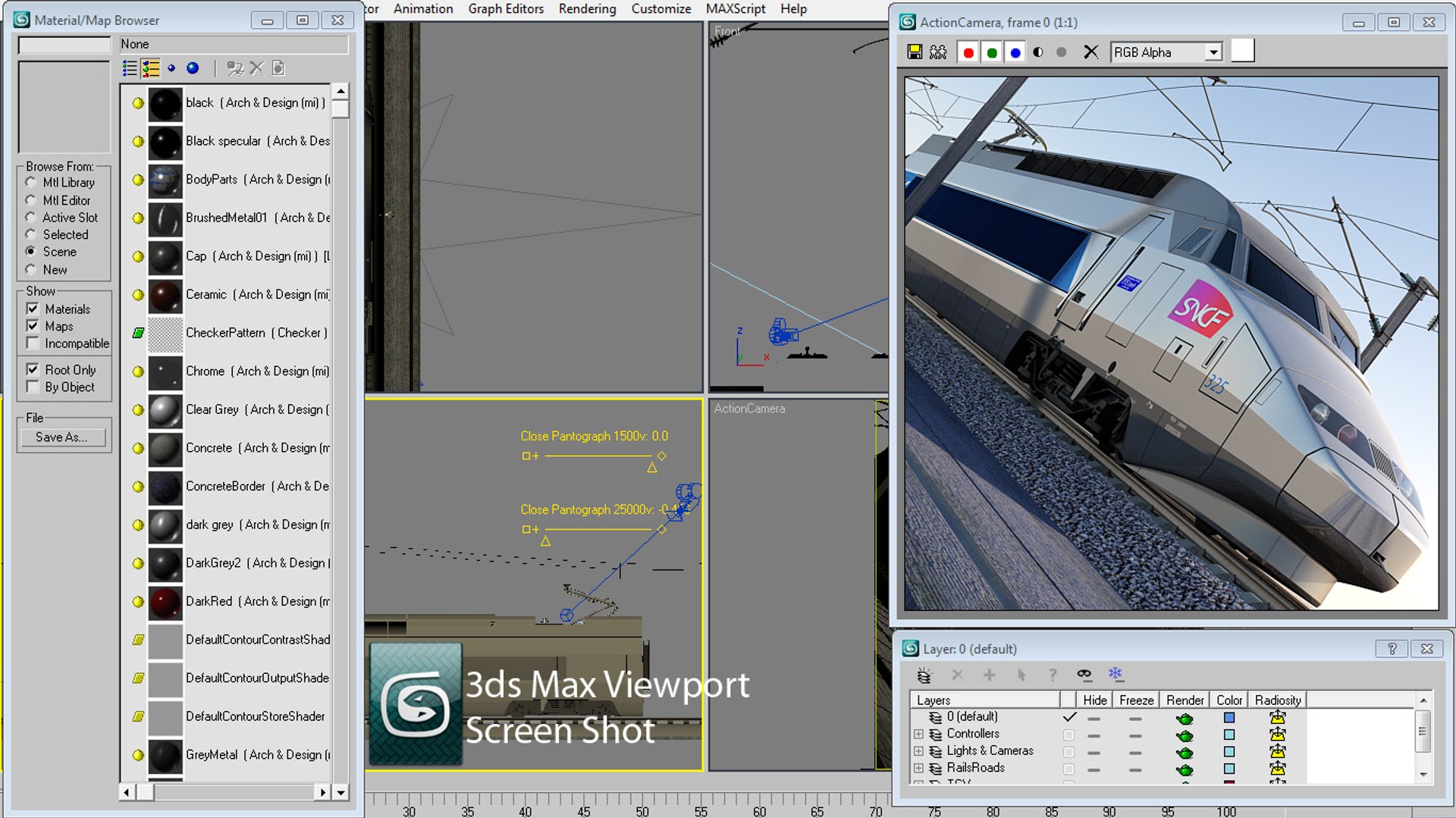Enable the Incompatible checkbox
The height and width of the screenshot is (818, 1456).
pos(33,343)
